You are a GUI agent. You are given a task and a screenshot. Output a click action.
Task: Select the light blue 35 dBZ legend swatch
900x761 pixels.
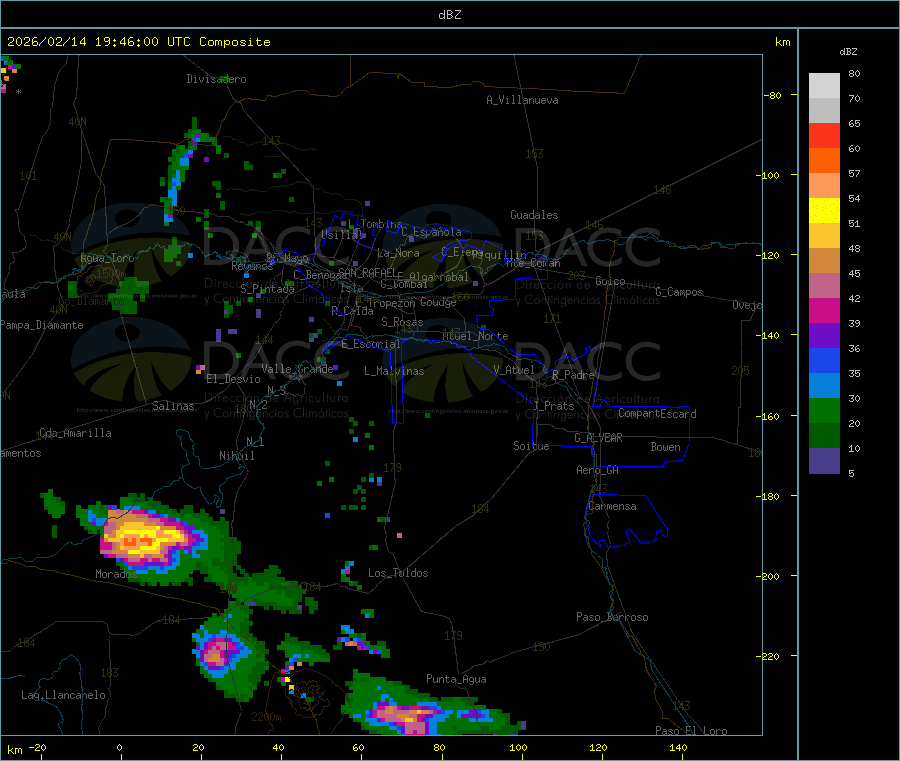(x=824, y=386)
